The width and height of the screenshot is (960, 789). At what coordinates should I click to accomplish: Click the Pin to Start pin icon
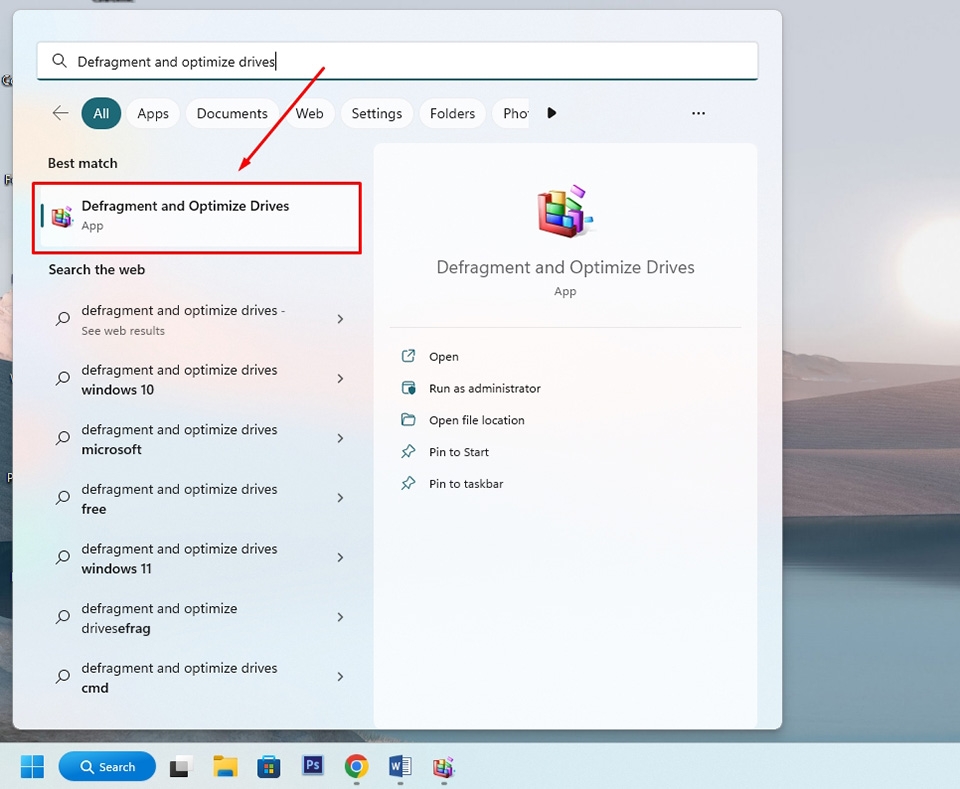tap(409, 452)
